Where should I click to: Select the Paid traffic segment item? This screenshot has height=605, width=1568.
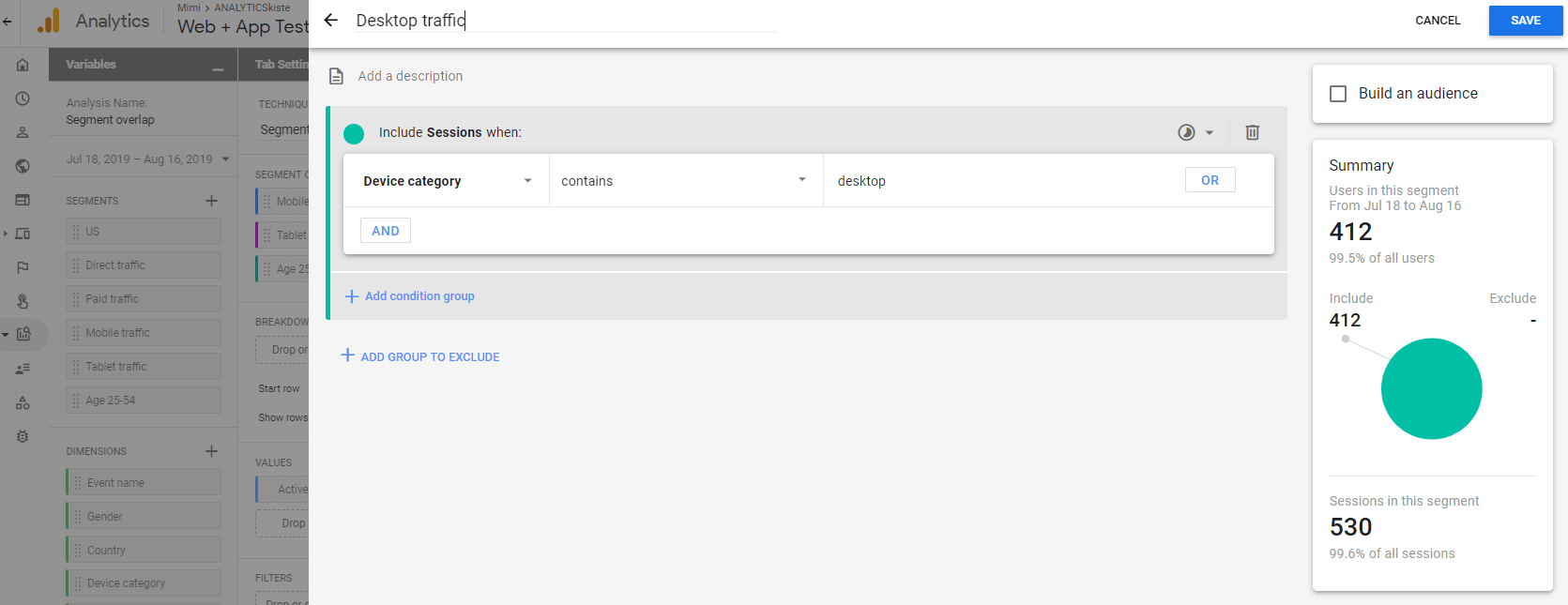click(x=144, y=299)
